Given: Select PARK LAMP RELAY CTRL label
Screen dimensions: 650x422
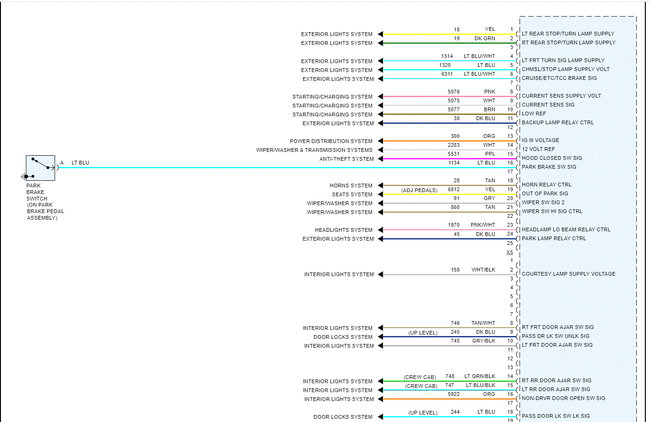Looking at the screenshot, I should (x=553, y=238).
